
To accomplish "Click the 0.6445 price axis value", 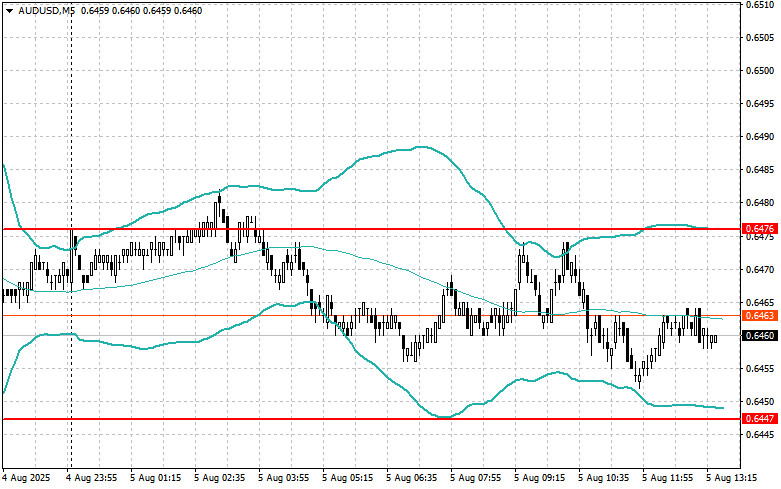I will pos(760,435).
